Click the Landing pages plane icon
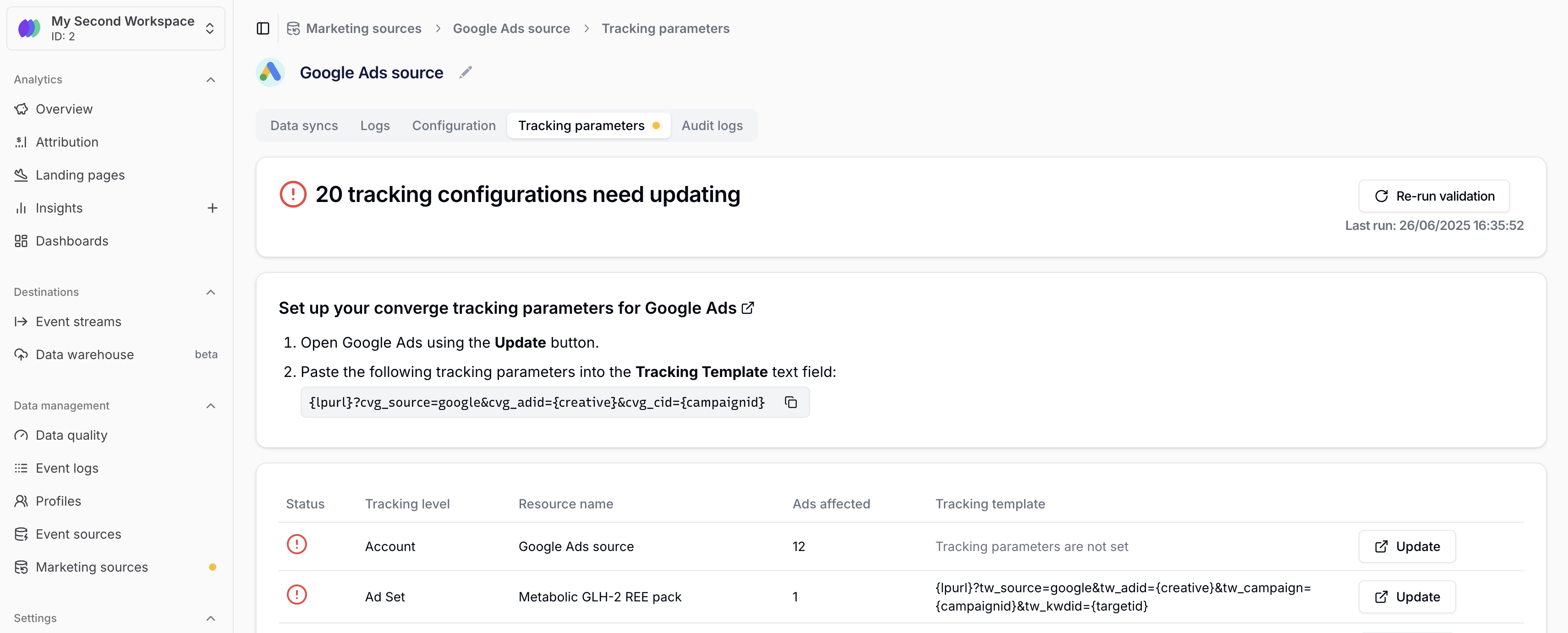The image size is (1568, 633). click(x=21, y=175)
